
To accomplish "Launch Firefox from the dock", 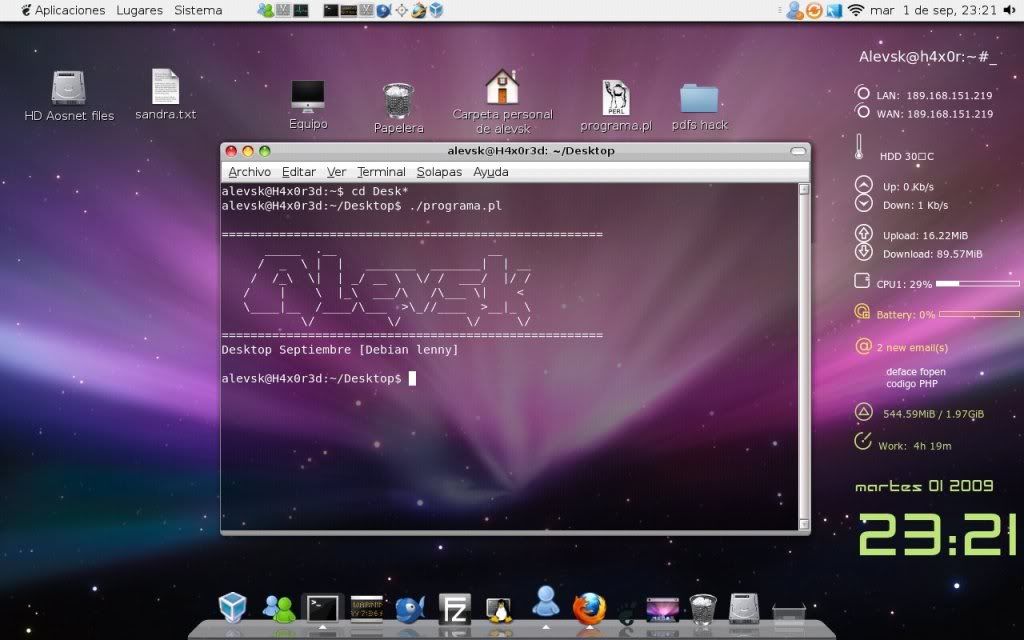I will [589, 607].
